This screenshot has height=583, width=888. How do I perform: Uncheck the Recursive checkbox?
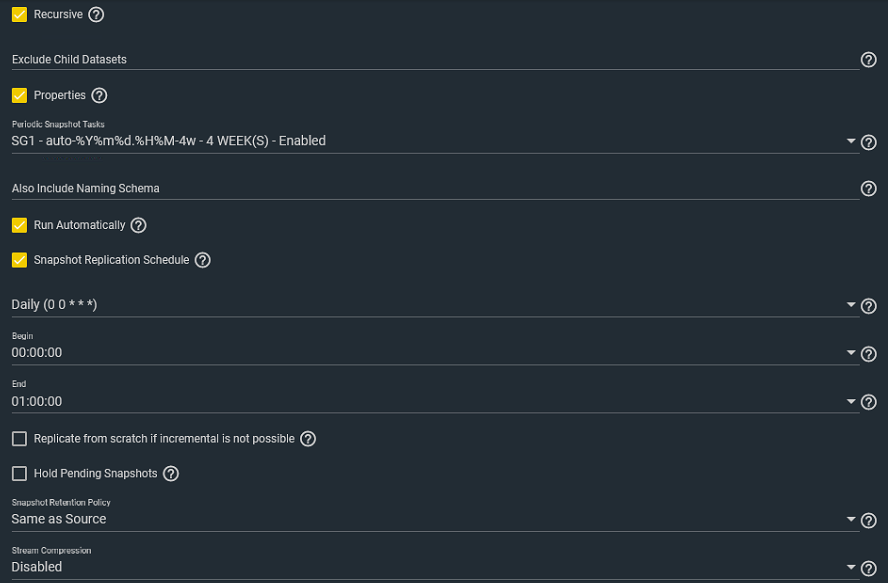19,14
